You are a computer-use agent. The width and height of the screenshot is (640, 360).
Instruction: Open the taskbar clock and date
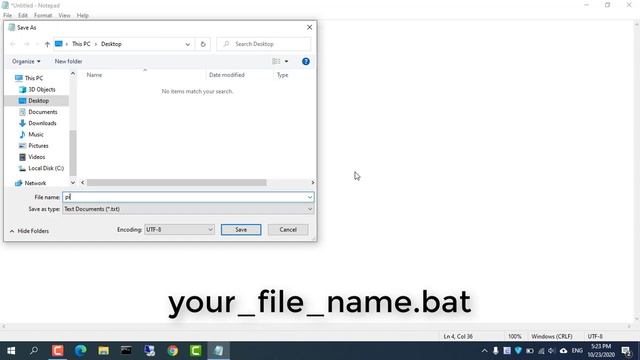coord(601,351)
